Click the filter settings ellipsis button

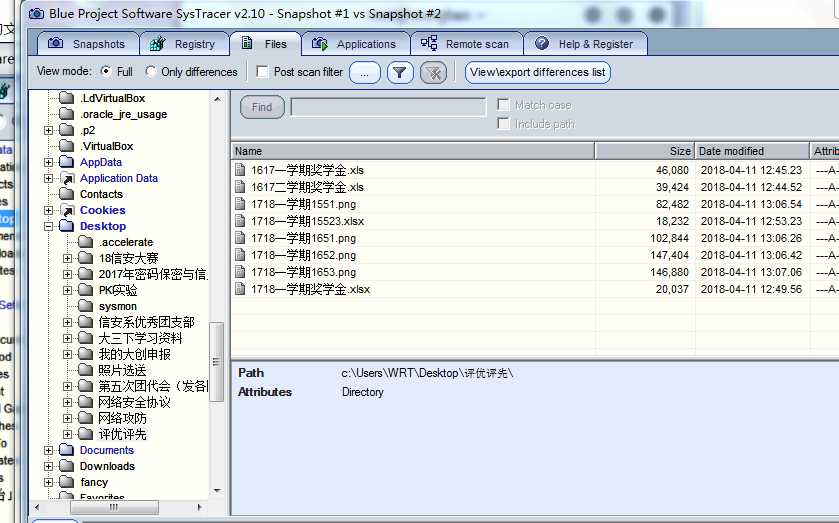(364, 73)
